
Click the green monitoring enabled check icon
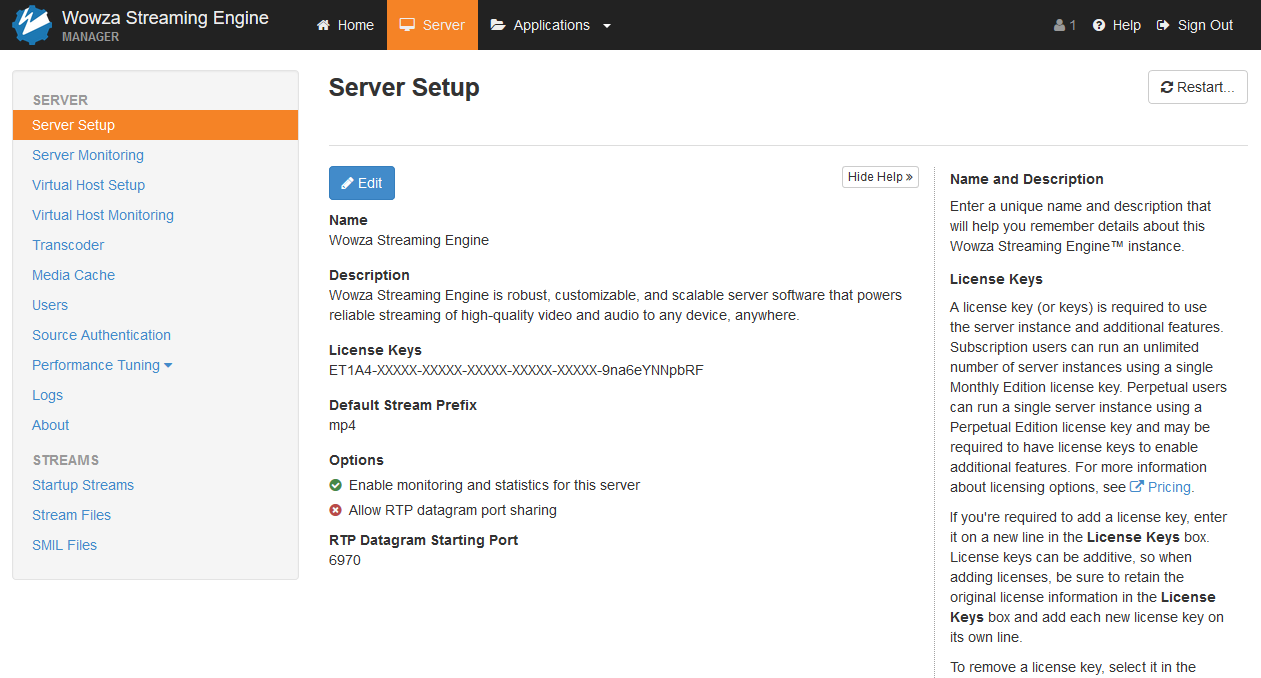[336, 485]
